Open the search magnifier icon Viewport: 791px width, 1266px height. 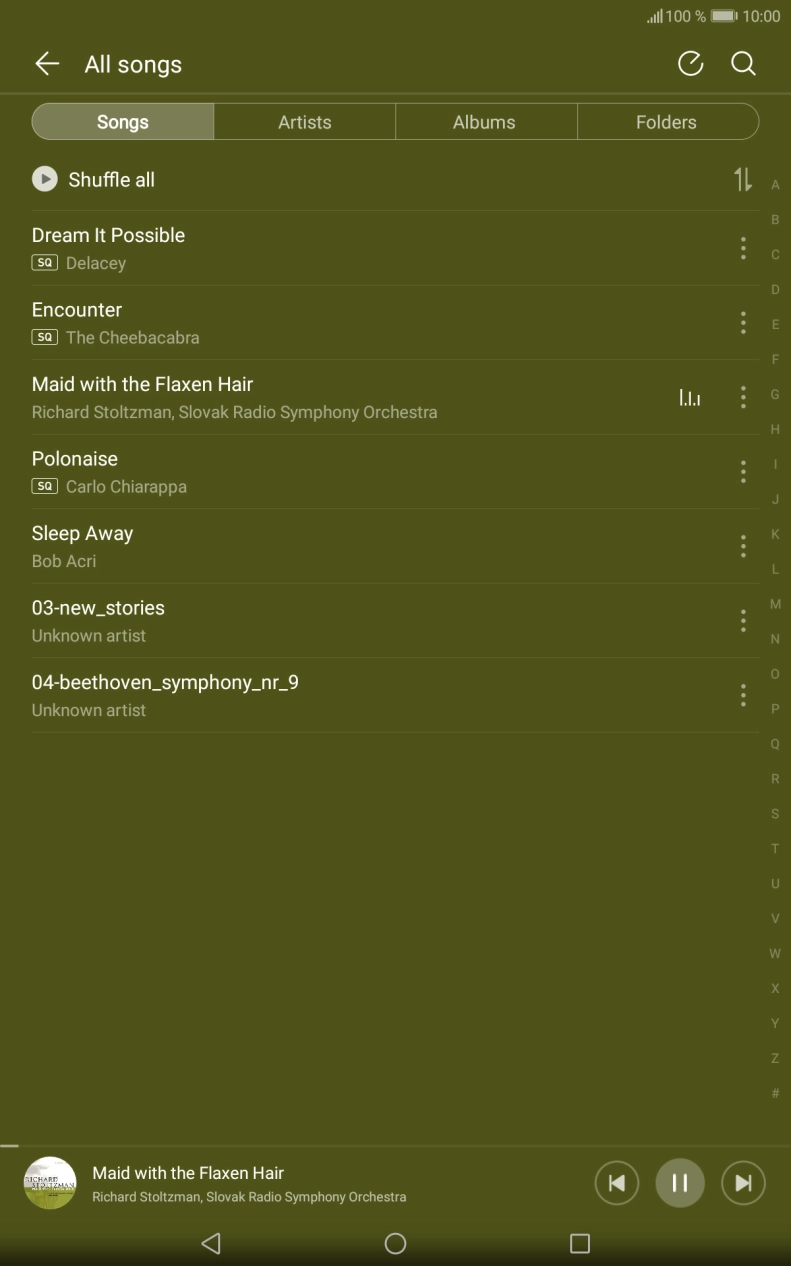point(743,64)
